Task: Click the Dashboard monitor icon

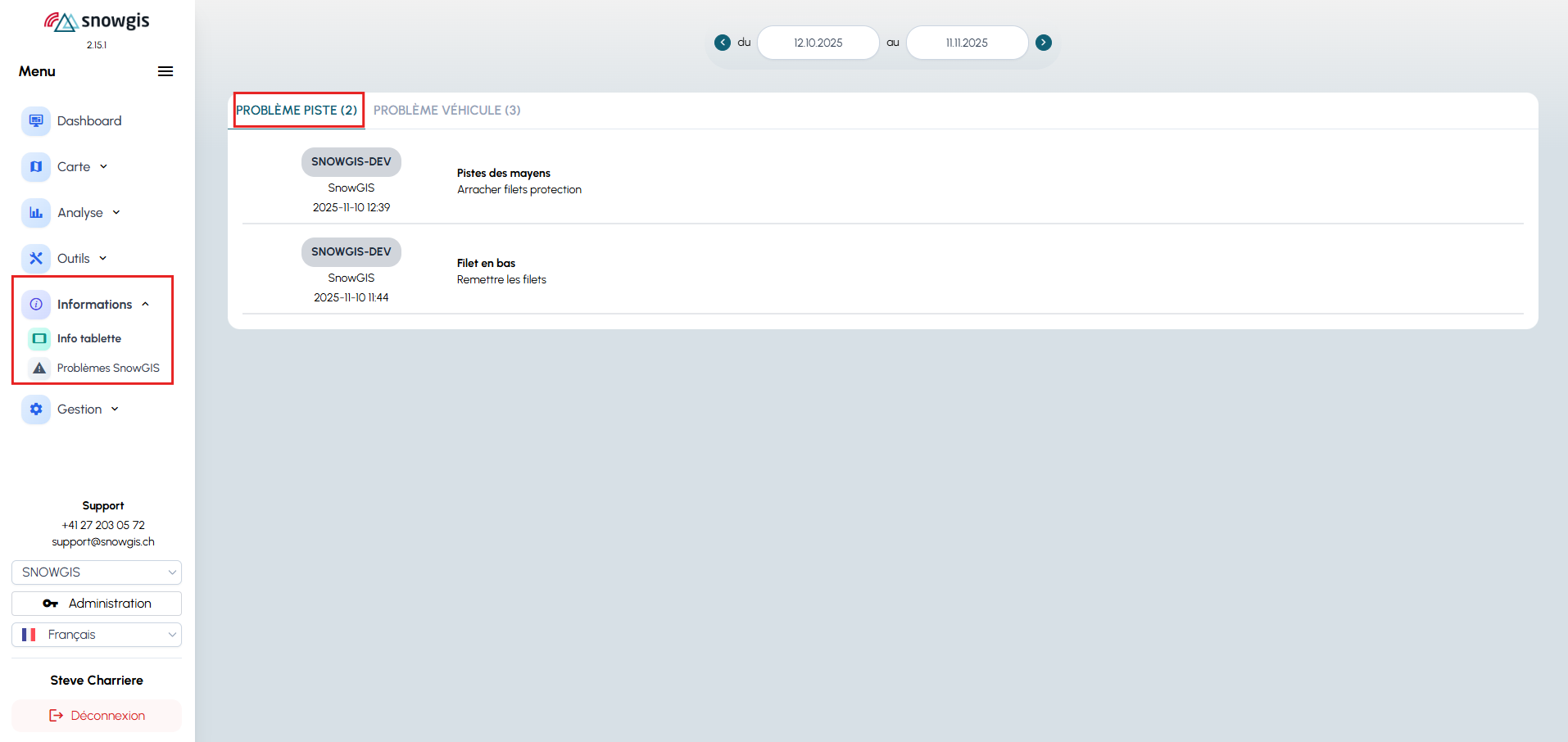Action: (x=36, y=121)
